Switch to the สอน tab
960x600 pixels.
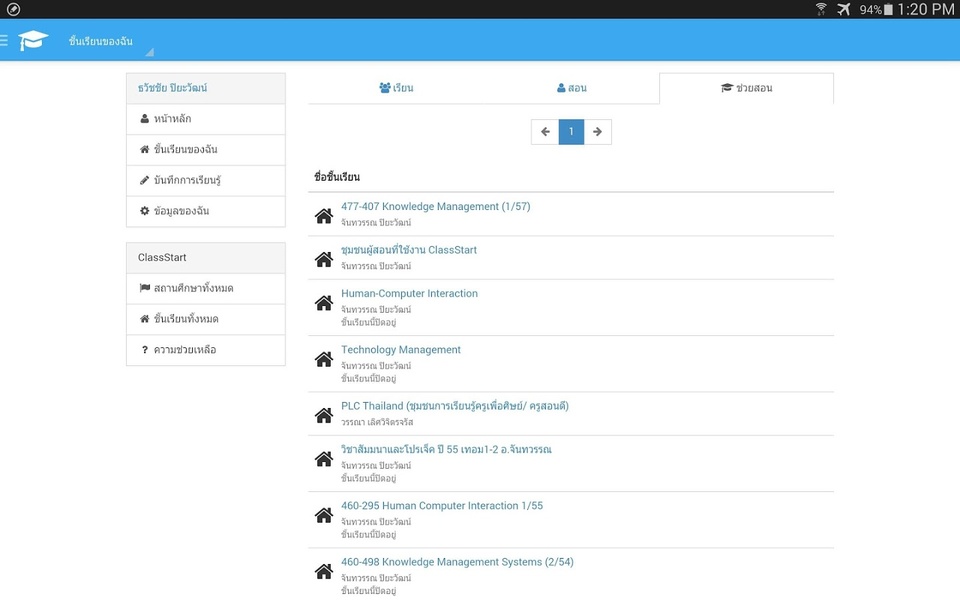[572, 88]
